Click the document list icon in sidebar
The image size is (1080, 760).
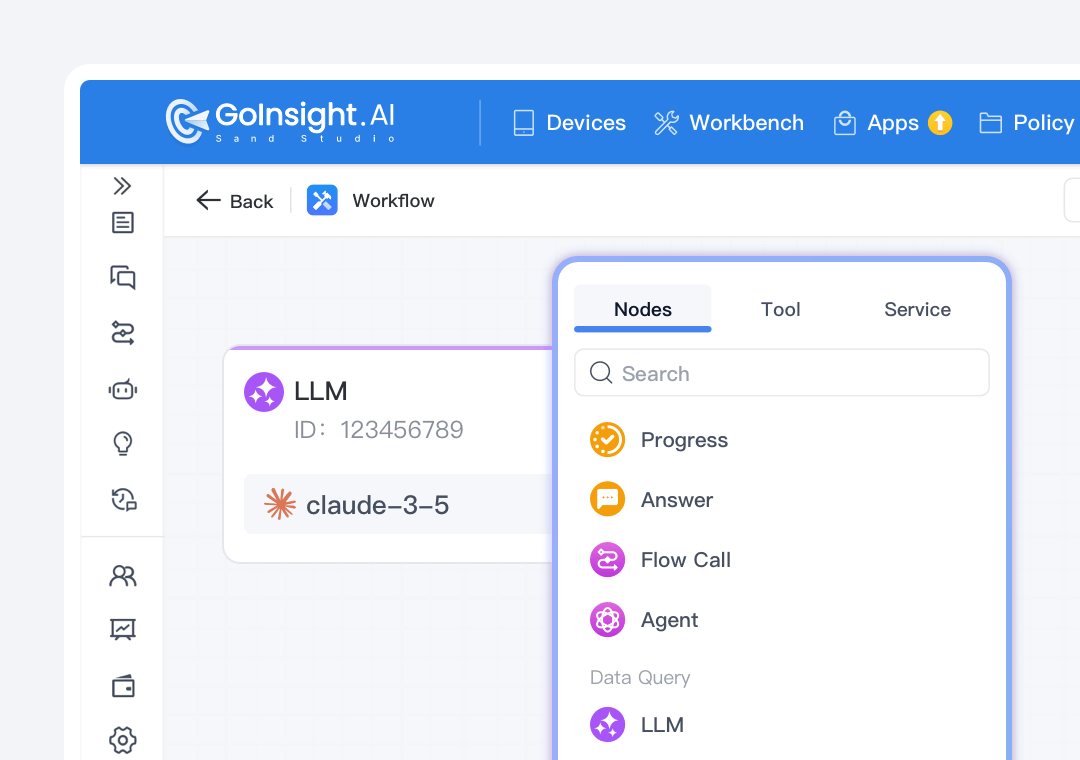pyautogui.click(x=122, y=223)
